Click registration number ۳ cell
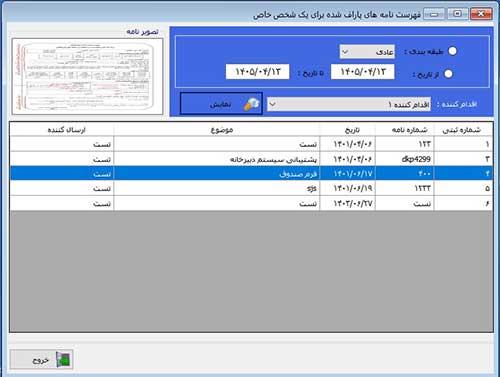The width and height of the screenshot is (500, 377). pos(463,159)
